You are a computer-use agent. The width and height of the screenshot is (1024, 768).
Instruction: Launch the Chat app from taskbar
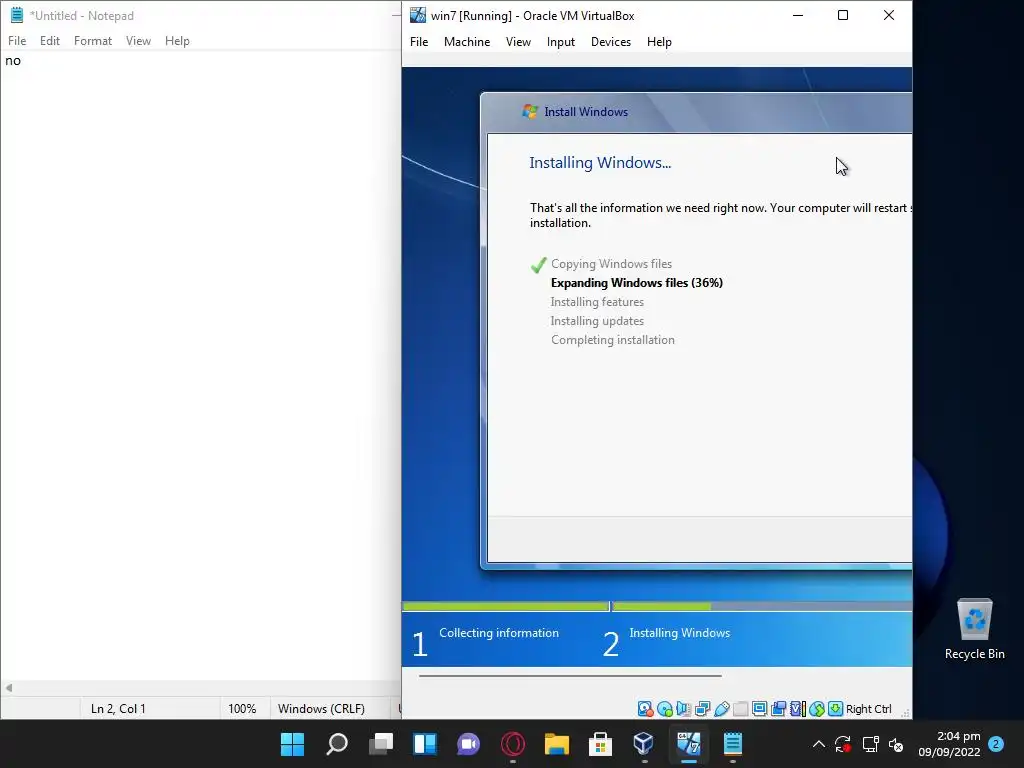coord(468,744)
